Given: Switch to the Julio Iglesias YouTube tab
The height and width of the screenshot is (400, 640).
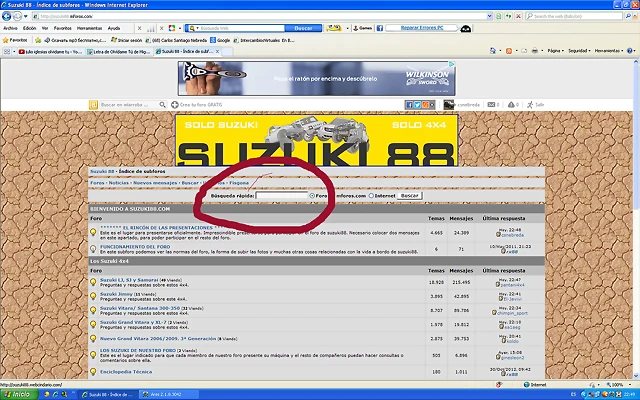Looking at the screenshot, I should point(50,51).
